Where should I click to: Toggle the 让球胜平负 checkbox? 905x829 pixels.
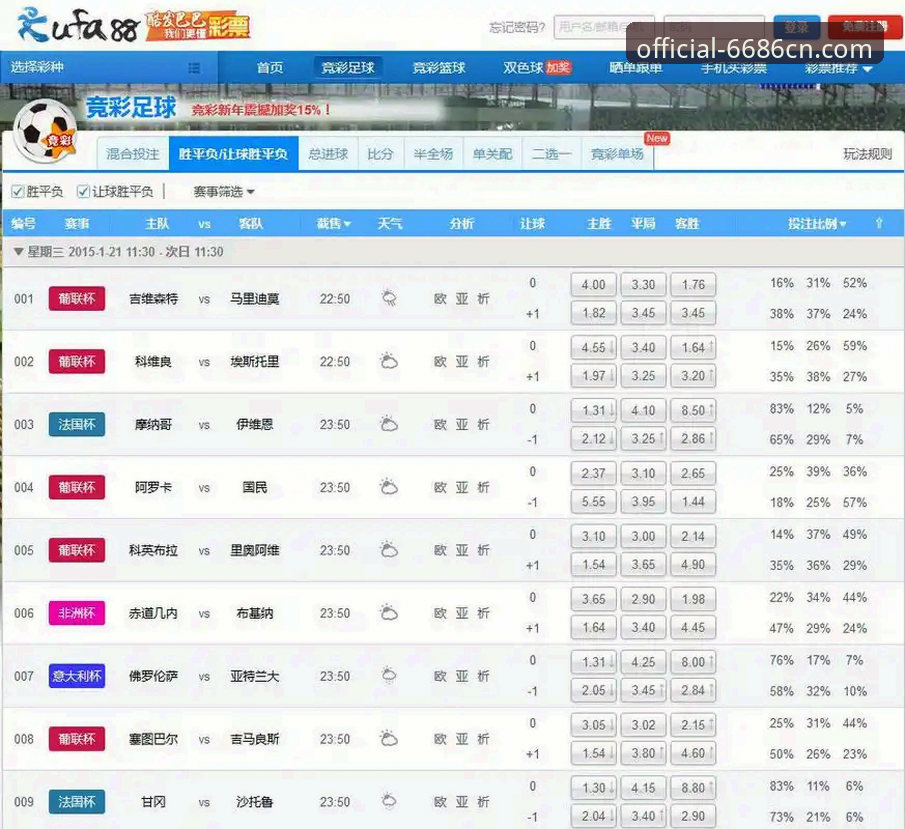83,192
